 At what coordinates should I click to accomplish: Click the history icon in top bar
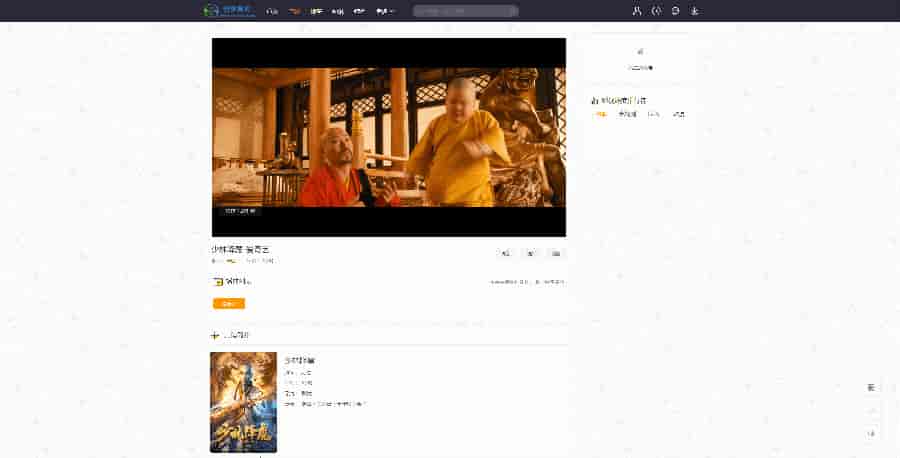tap(656, 11)
